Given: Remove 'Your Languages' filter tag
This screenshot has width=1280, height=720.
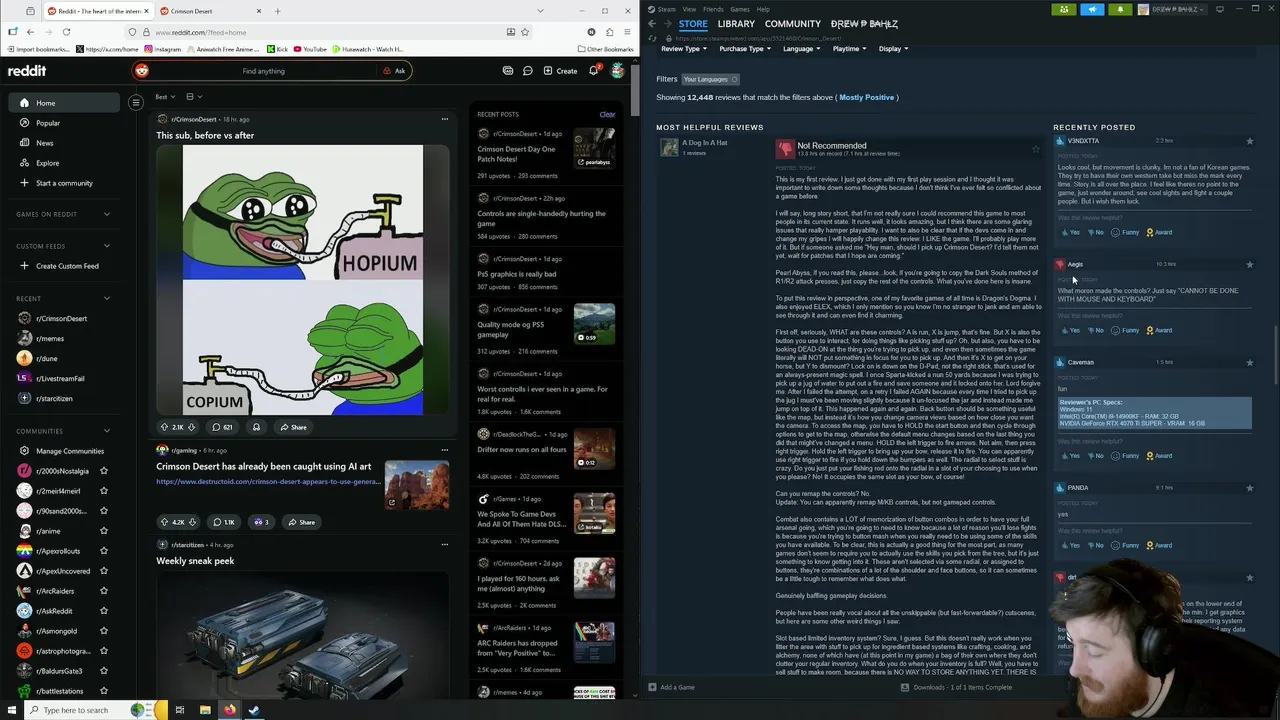Looking at the screenshot, I should pos(734,79).
